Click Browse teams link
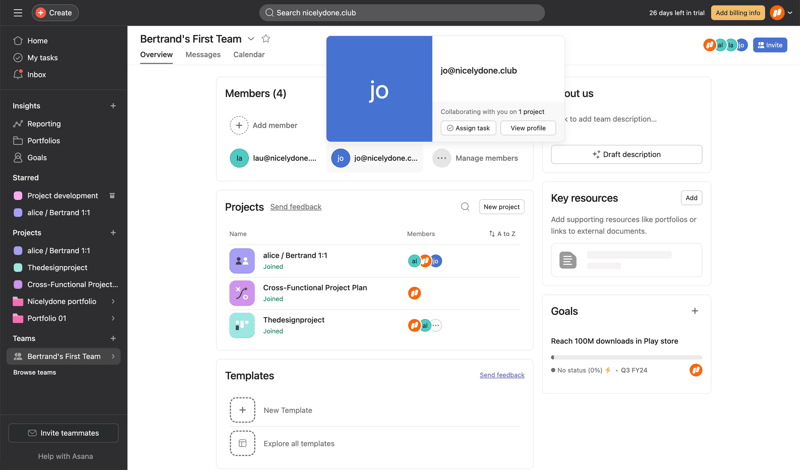The image size is (800, 470). (x=35, y=373)
